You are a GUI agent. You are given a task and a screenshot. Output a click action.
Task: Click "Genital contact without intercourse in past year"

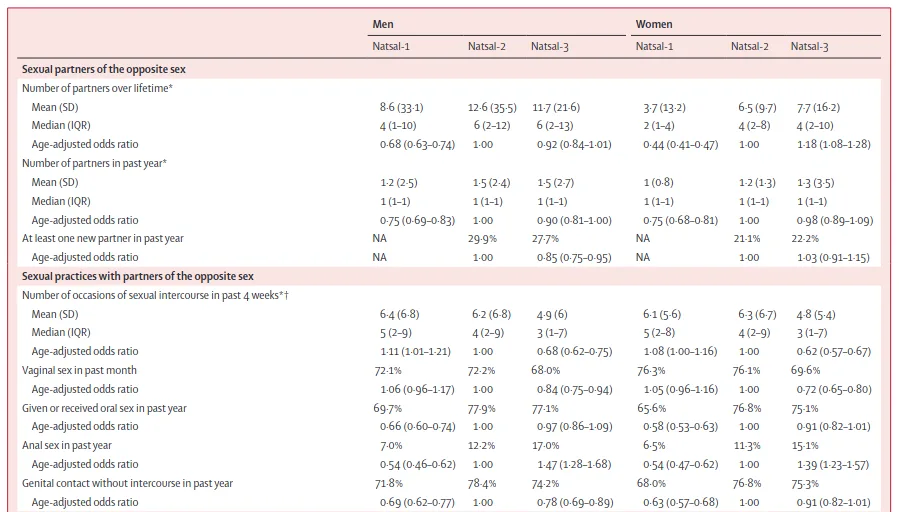tap(127, 483)
